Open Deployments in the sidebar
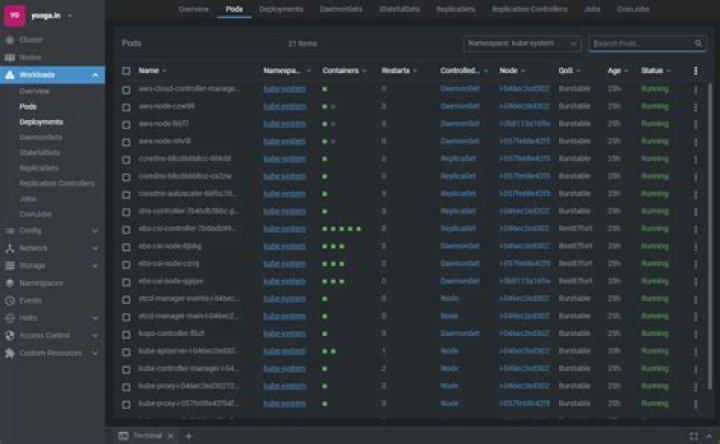 coord(41,122)
